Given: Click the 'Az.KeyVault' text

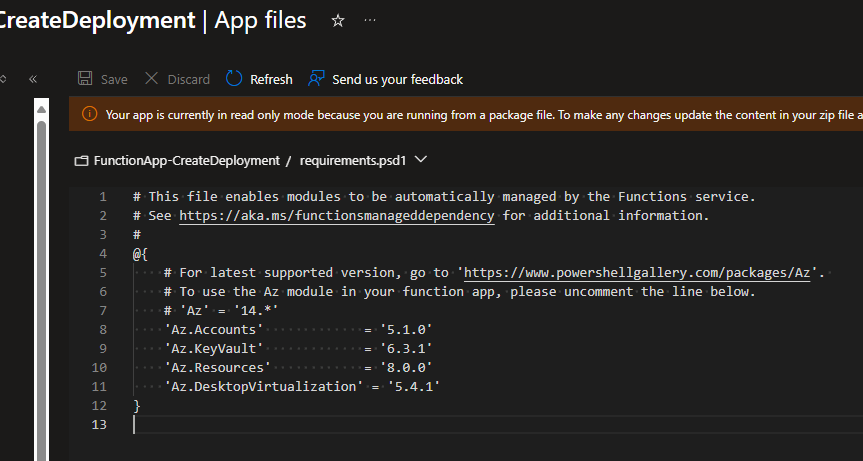Looking at the screenshot, I should click(x=214, y=349).
